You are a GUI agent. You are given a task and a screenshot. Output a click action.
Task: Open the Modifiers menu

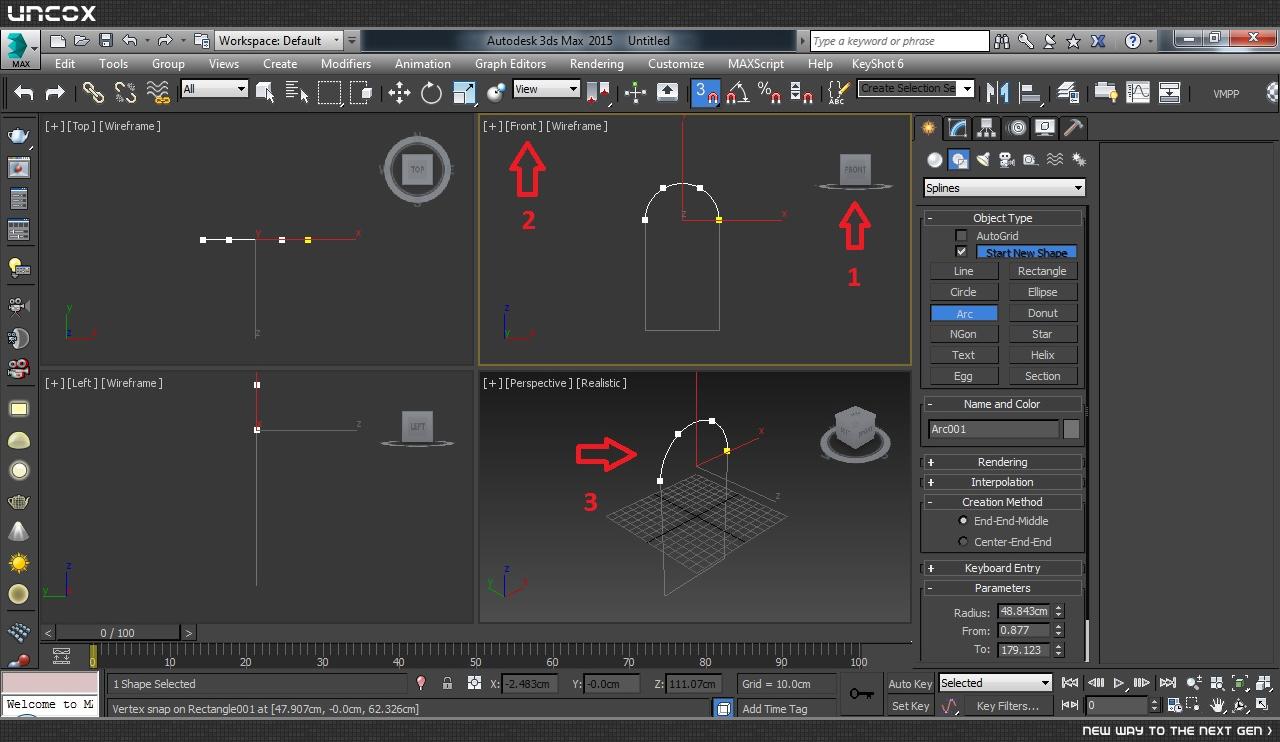[x=345, y=63]
